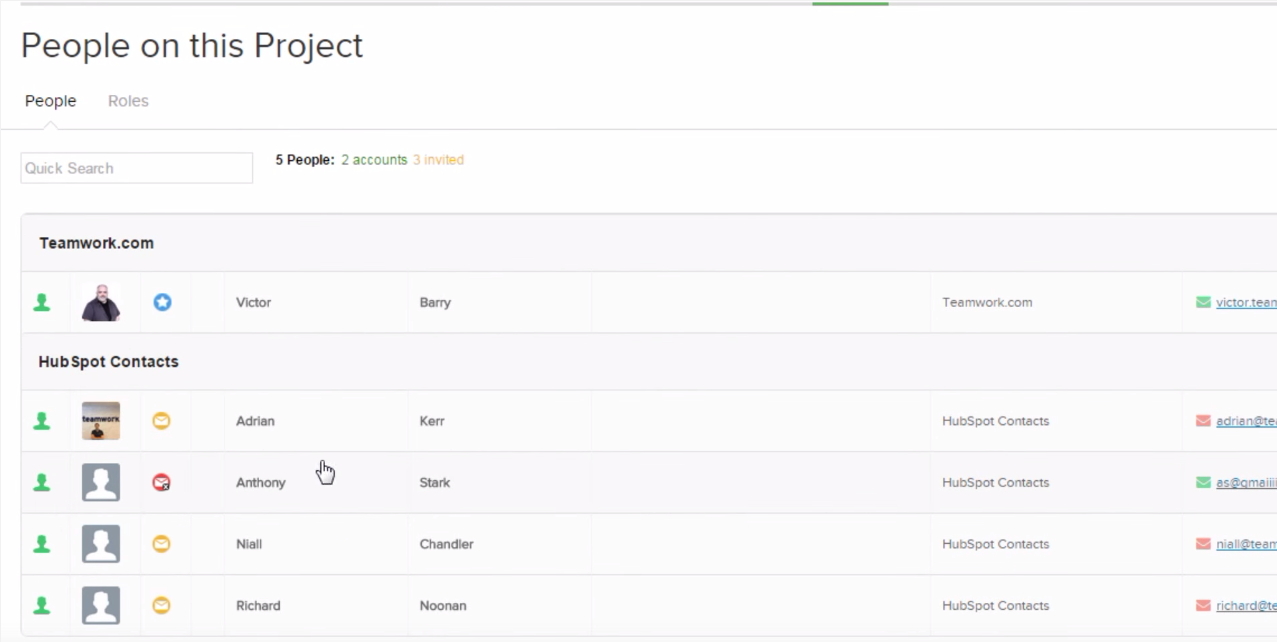The image size is (1277, 642).
Task: Click the red mail icon beside Adrian's email
Action: 1203,421
